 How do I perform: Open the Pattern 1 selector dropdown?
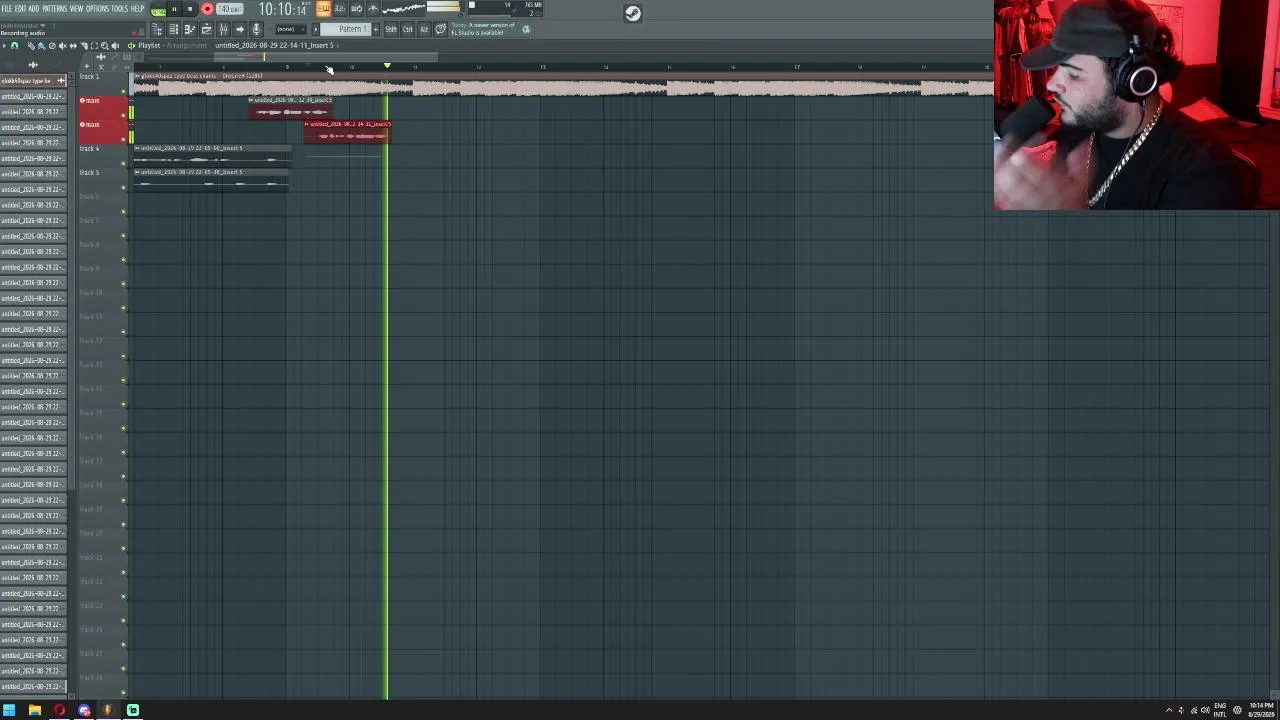pos(346,29)
